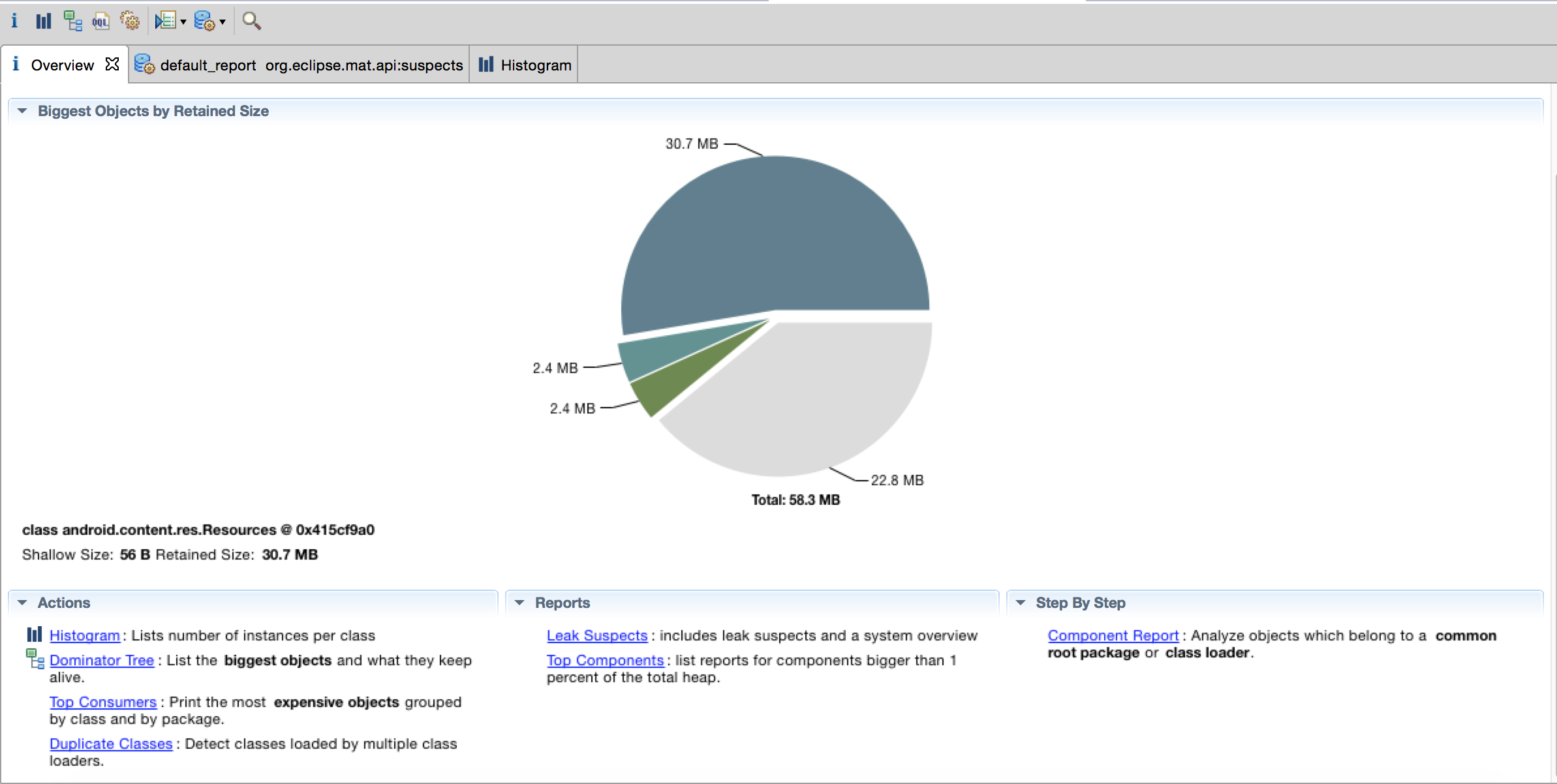Click the run expert system report icon
This screenshot has width=1557, height=784.
click(x=204, y=21)
